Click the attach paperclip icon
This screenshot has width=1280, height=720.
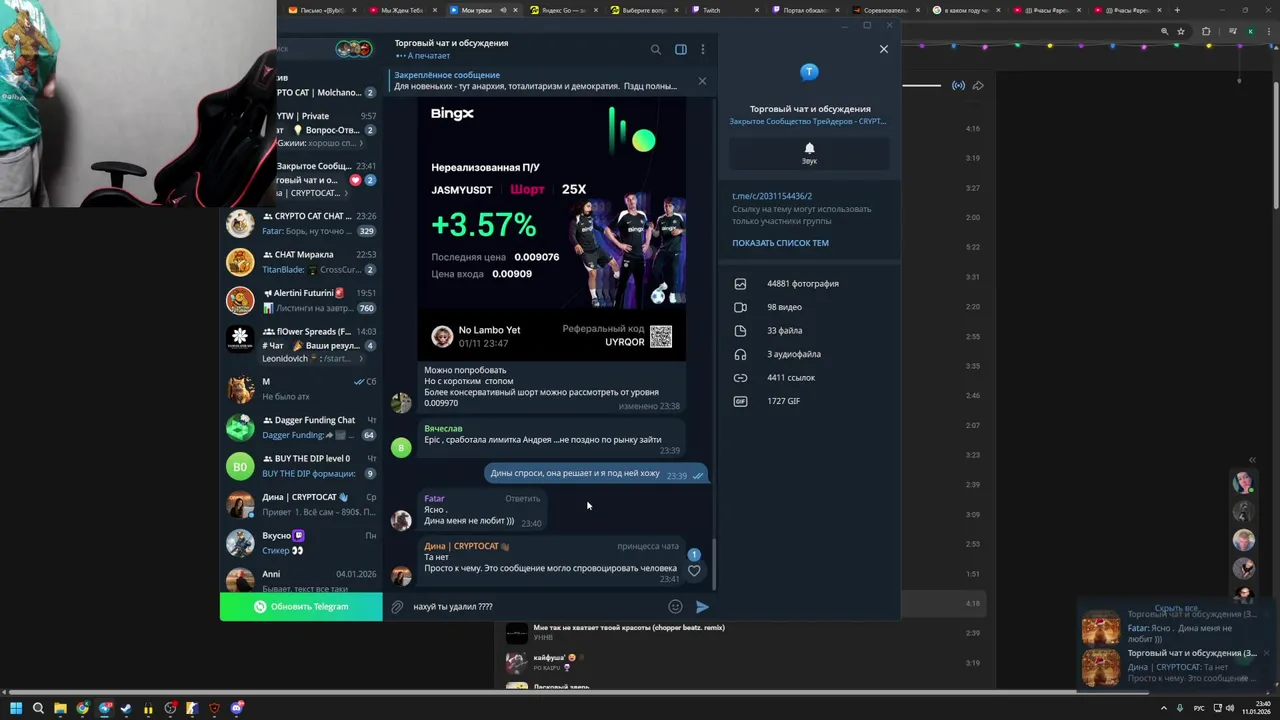coord(397,607)
